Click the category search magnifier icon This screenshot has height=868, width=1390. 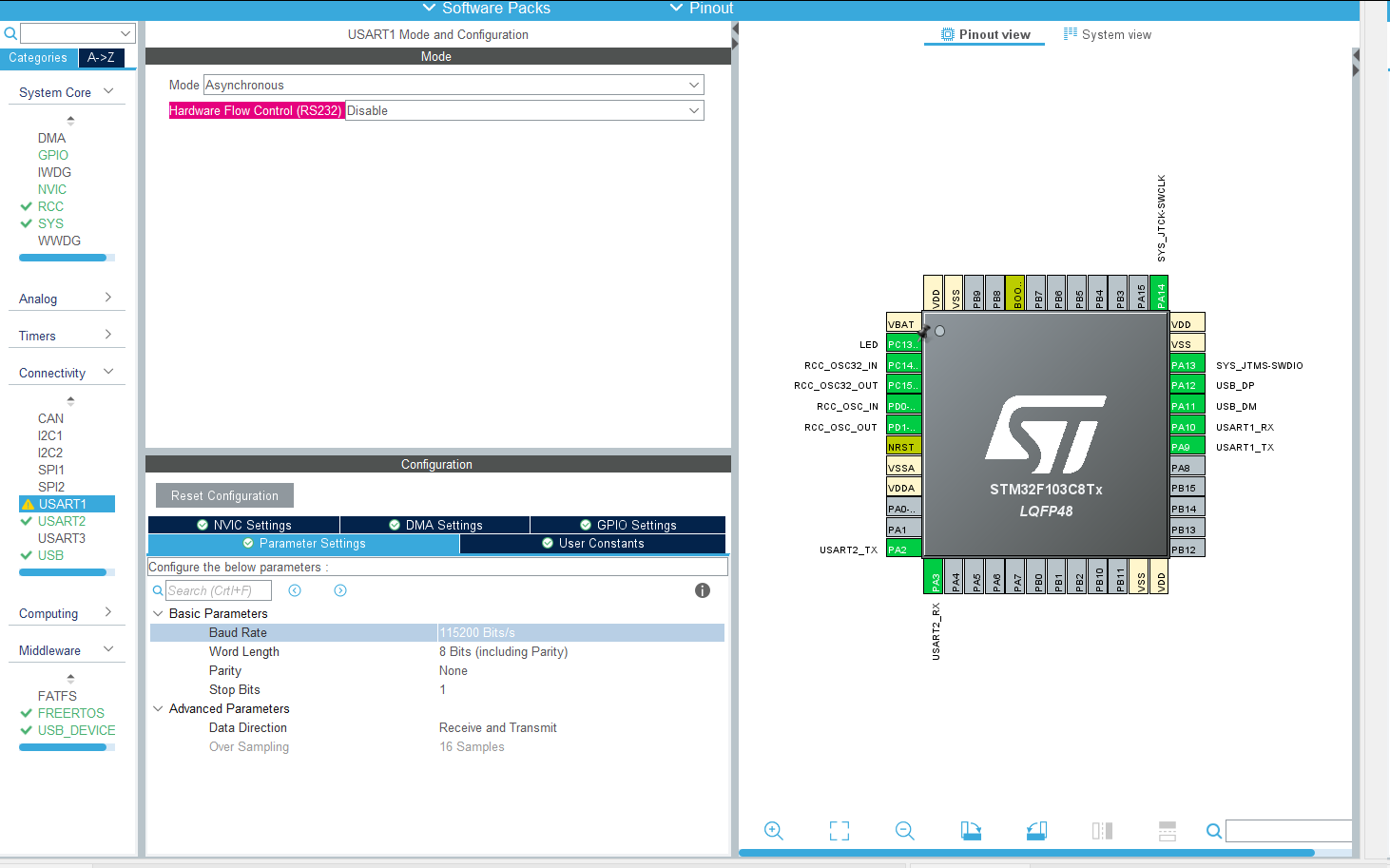(10, 33)
